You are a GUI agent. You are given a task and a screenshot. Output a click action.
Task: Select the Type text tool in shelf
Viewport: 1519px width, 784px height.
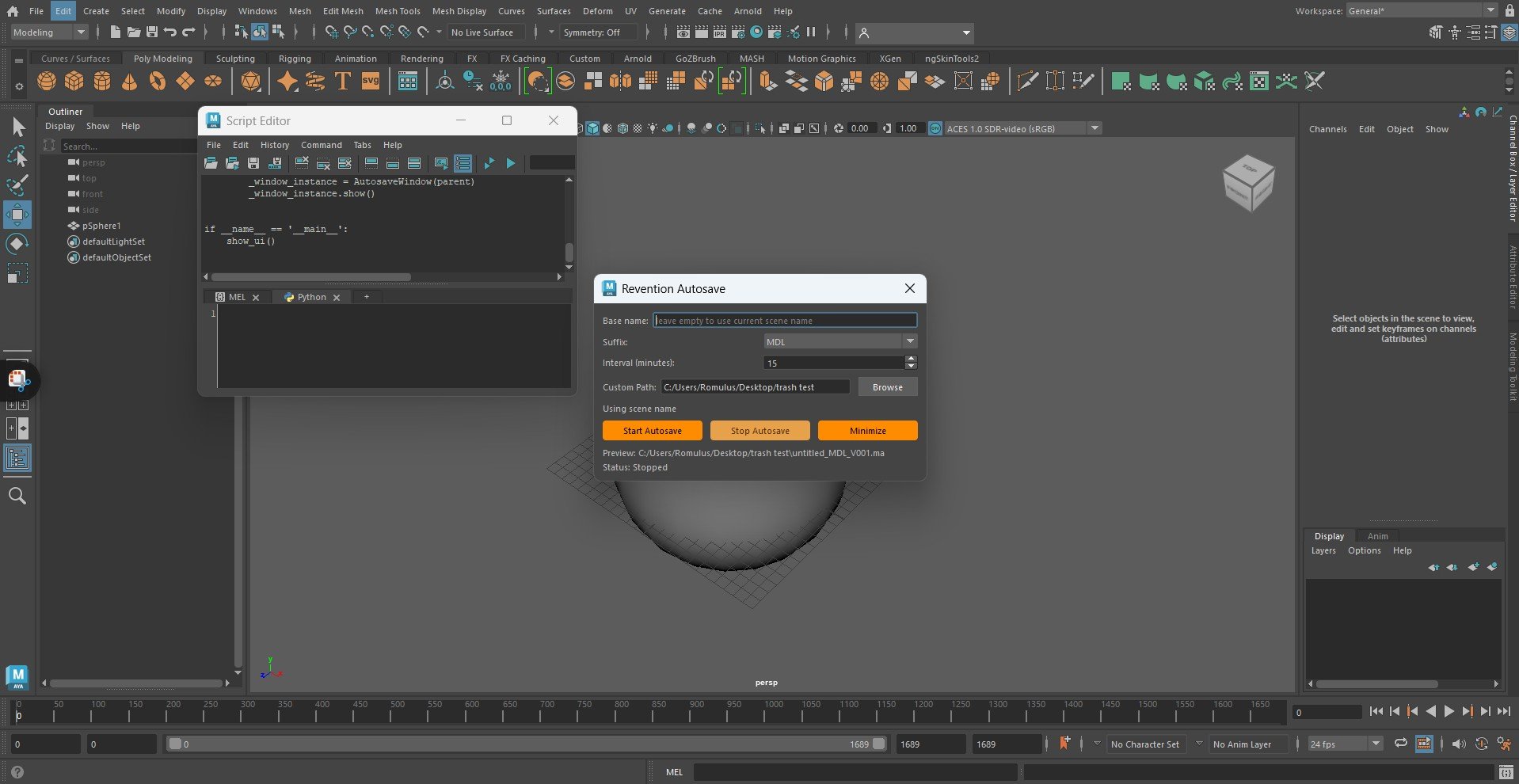coord(343,82)
